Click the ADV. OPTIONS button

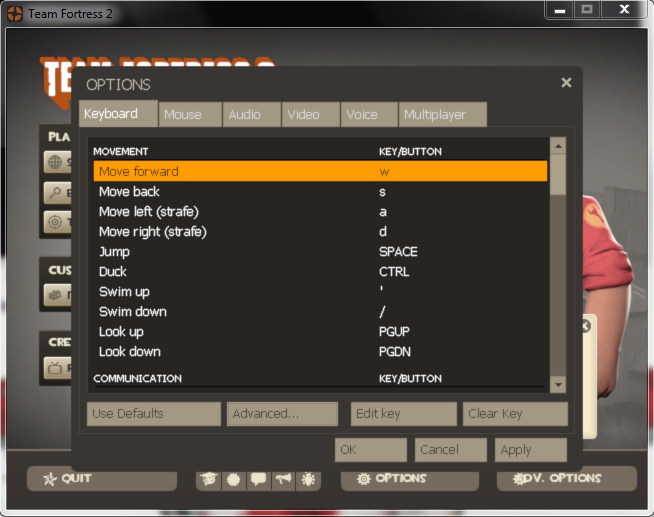tap(566, 479)
